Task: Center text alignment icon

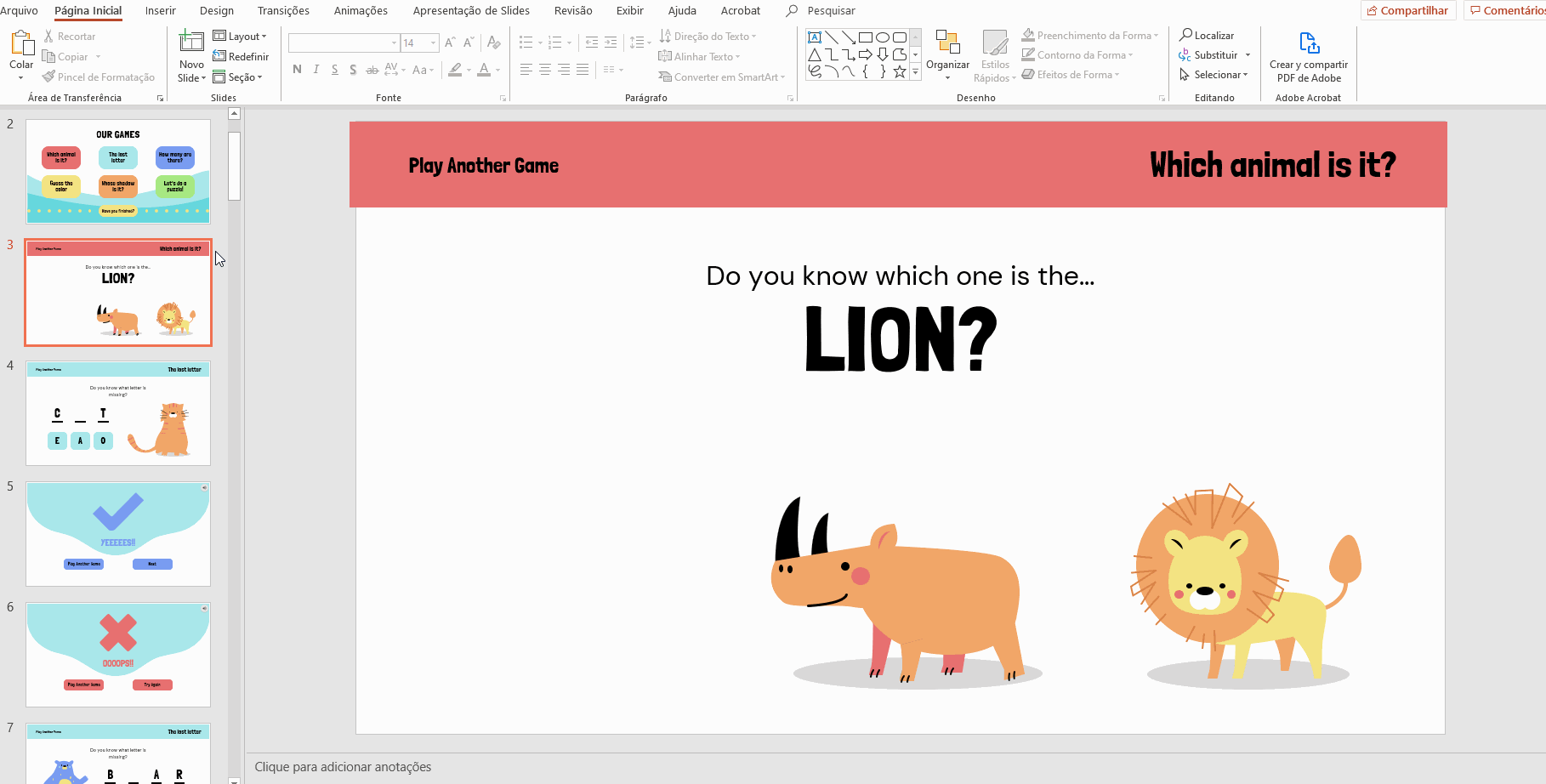Action: pyautogui.click(x=545, y=70)
